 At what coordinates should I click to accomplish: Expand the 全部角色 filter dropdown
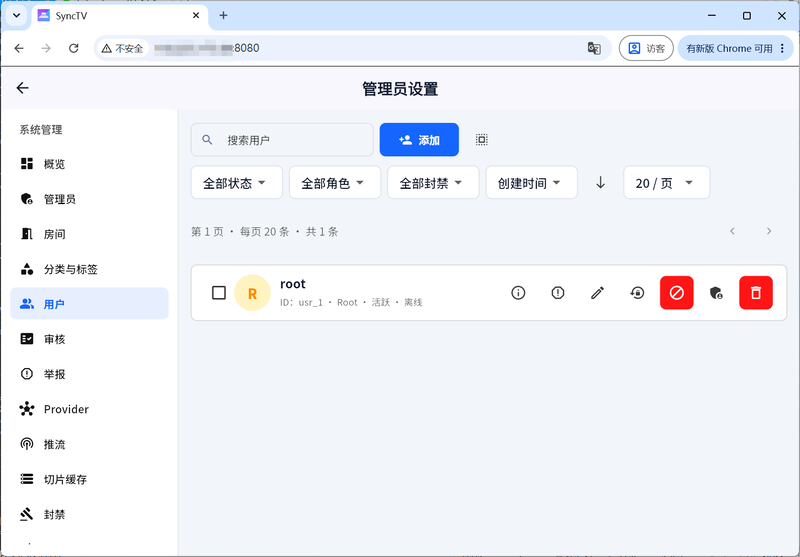[335, 183]
